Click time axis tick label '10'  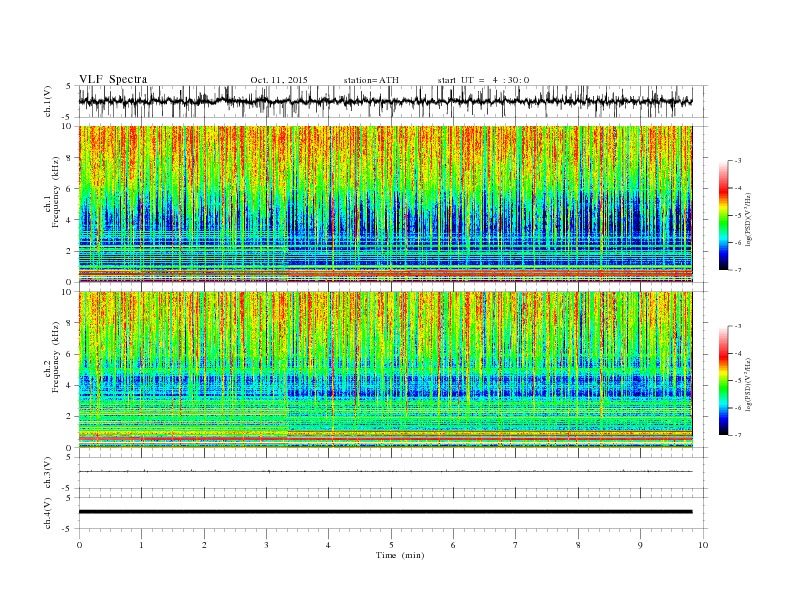coord(703,545)
